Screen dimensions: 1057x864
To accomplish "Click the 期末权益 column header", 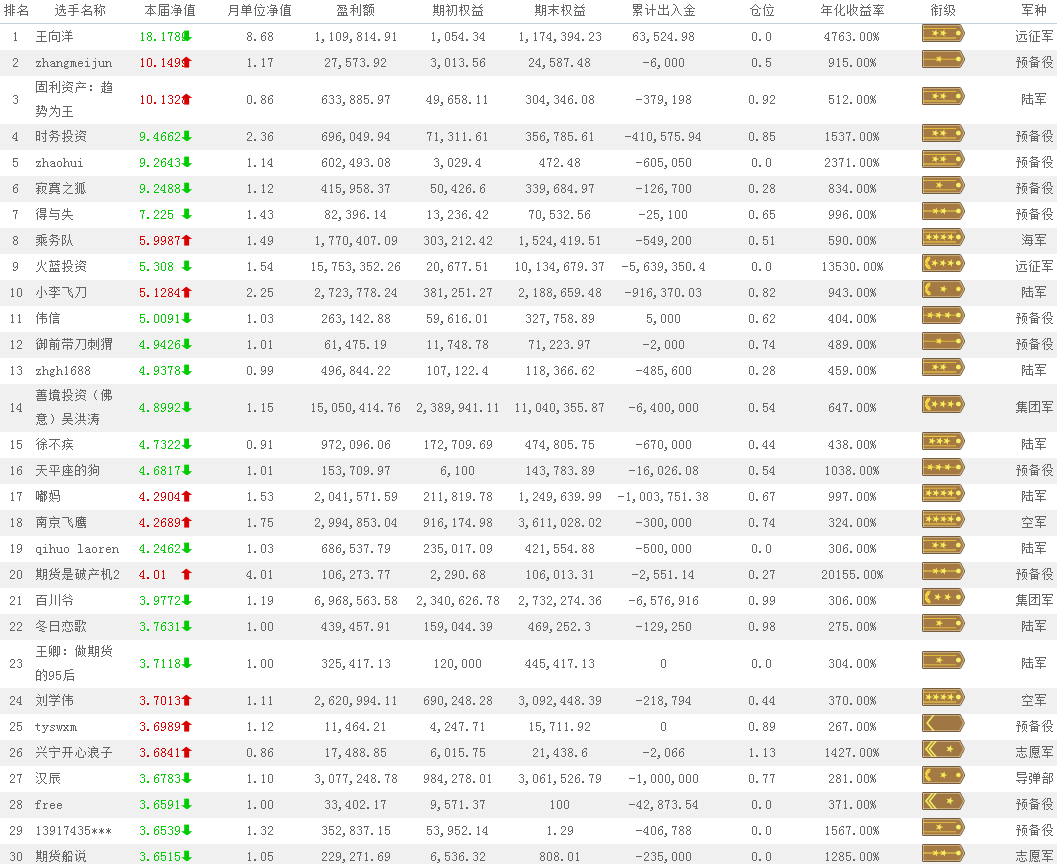I will pyautogui.click(x=560, y=11).
